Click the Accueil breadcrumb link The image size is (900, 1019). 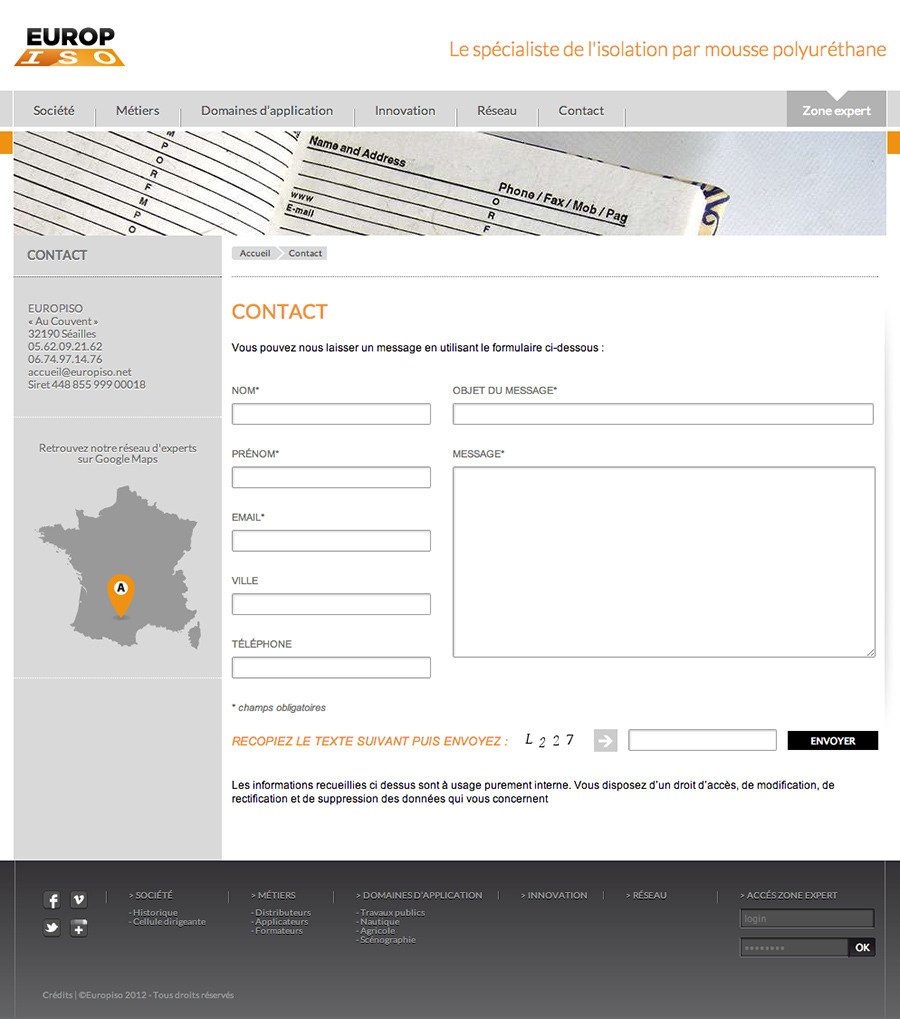tap(255, 254)
